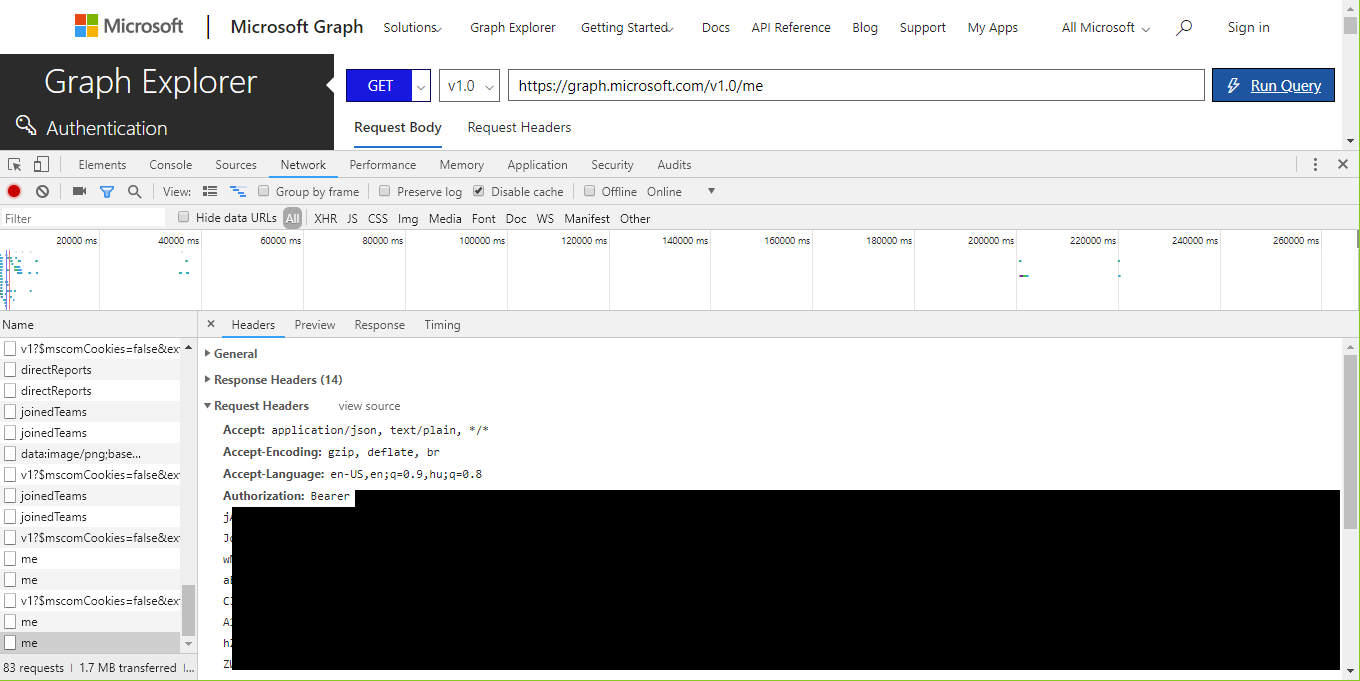
Task: Open DevTools customize menu (three dots)
Action: pyautogui.click(x=1315, y=165)
